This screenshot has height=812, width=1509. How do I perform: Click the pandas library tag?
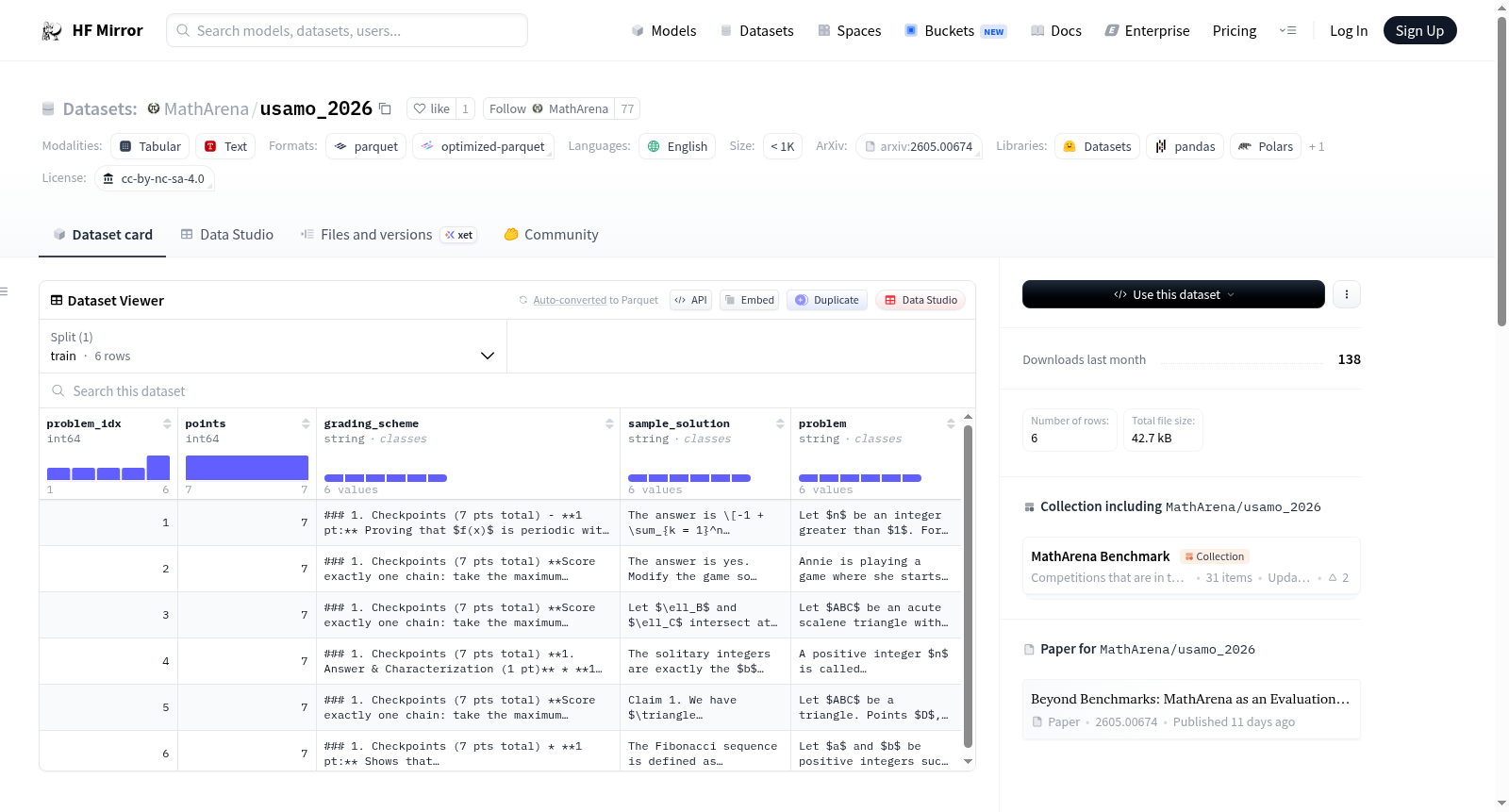[1186, 146]
